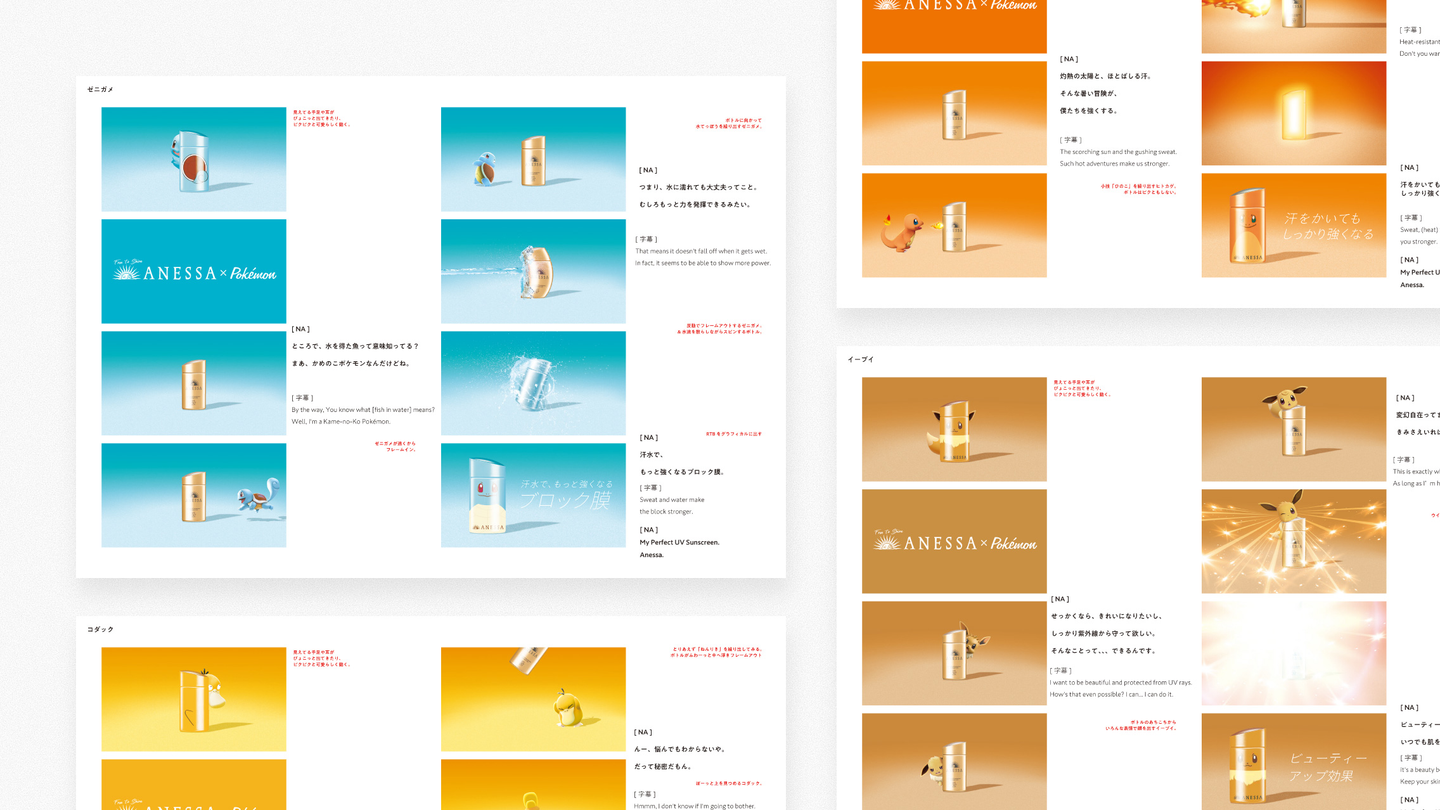Screen dimensions: 1440x810
Task: Click the ゼニガメ storyboard title
Action: pyautogui.click(x=101, y=90)
